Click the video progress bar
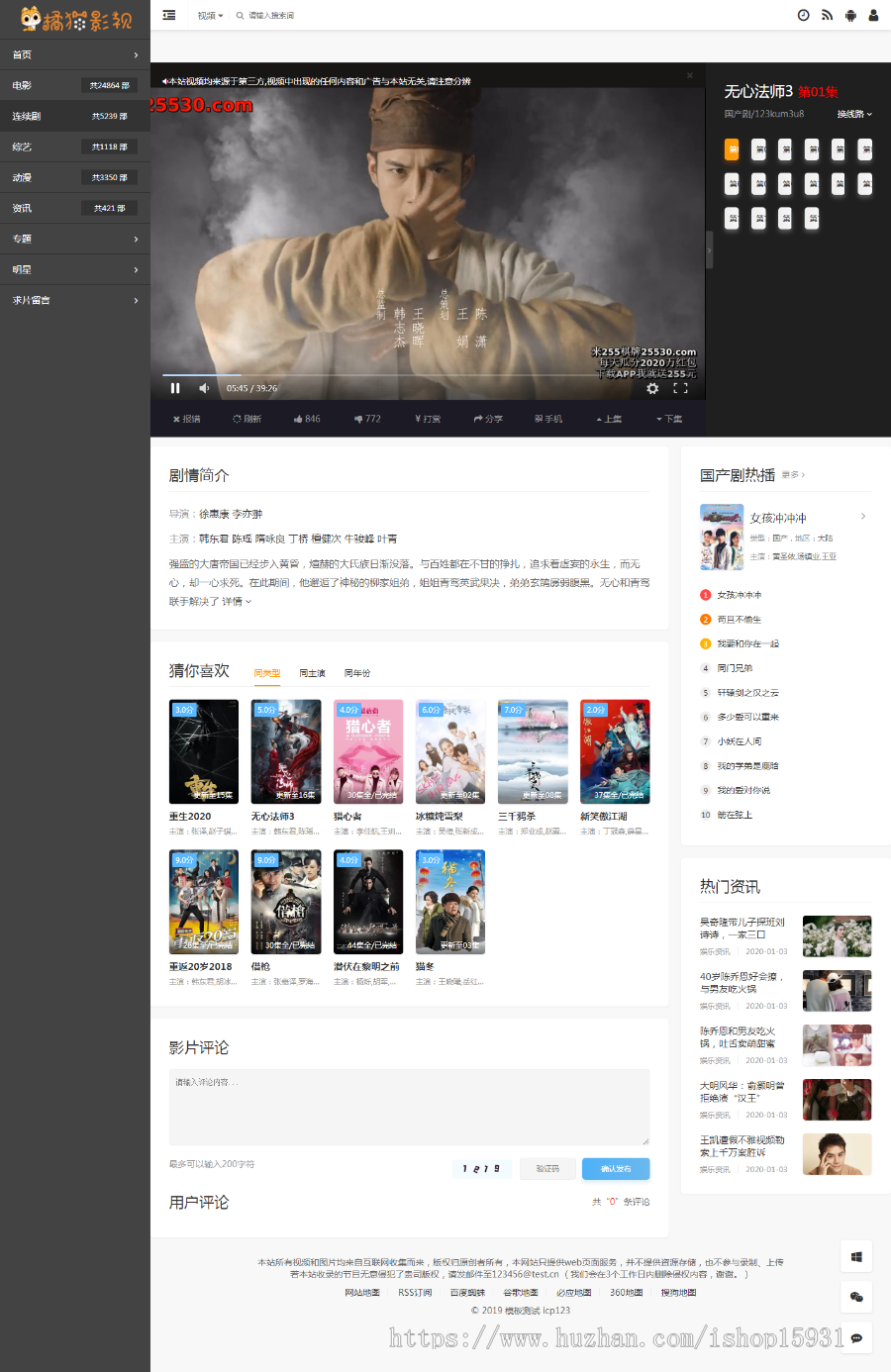This screenshot has height=1372, width=891. coord(428,375)
